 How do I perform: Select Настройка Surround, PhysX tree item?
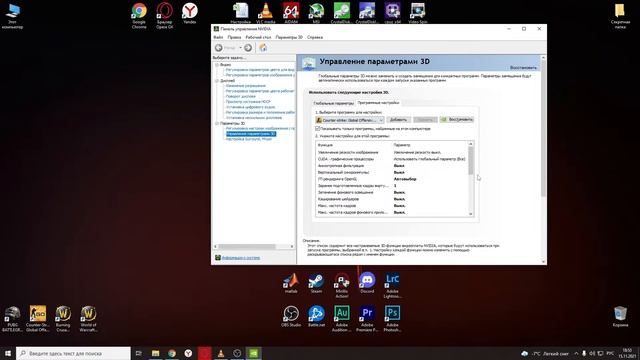click(x=249, y=139)
